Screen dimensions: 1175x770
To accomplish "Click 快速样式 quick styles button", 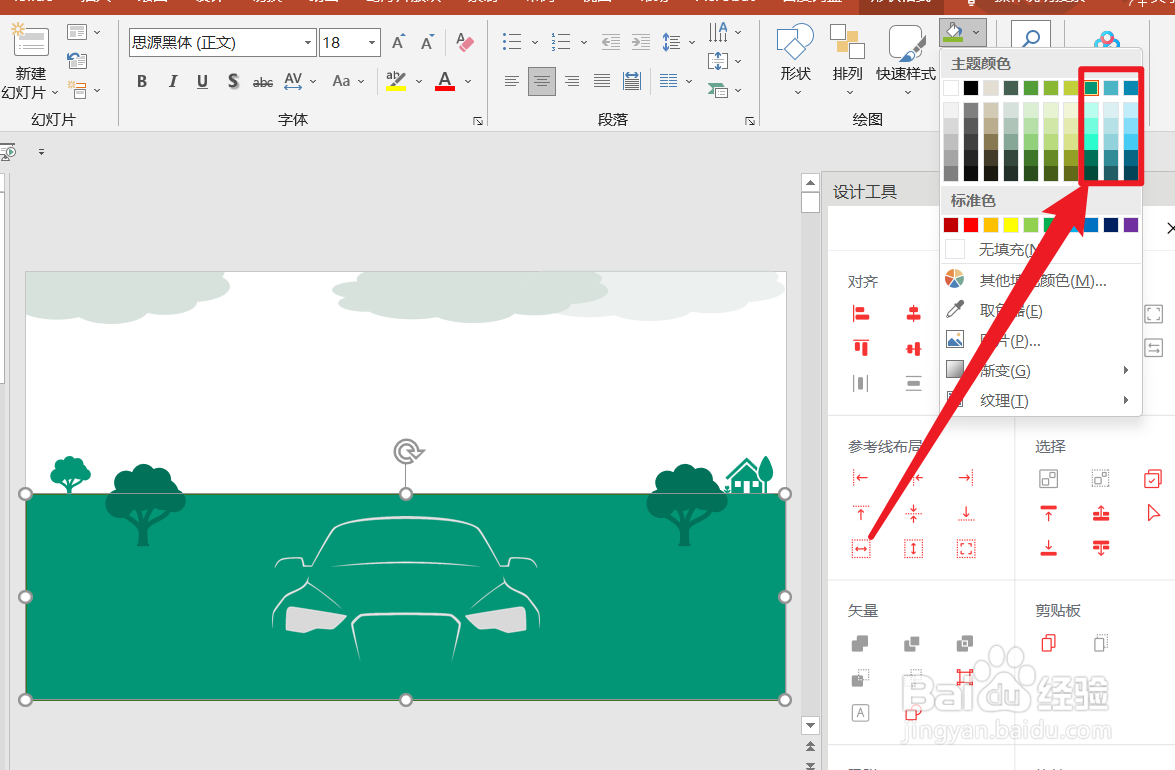I will [906, 60].
